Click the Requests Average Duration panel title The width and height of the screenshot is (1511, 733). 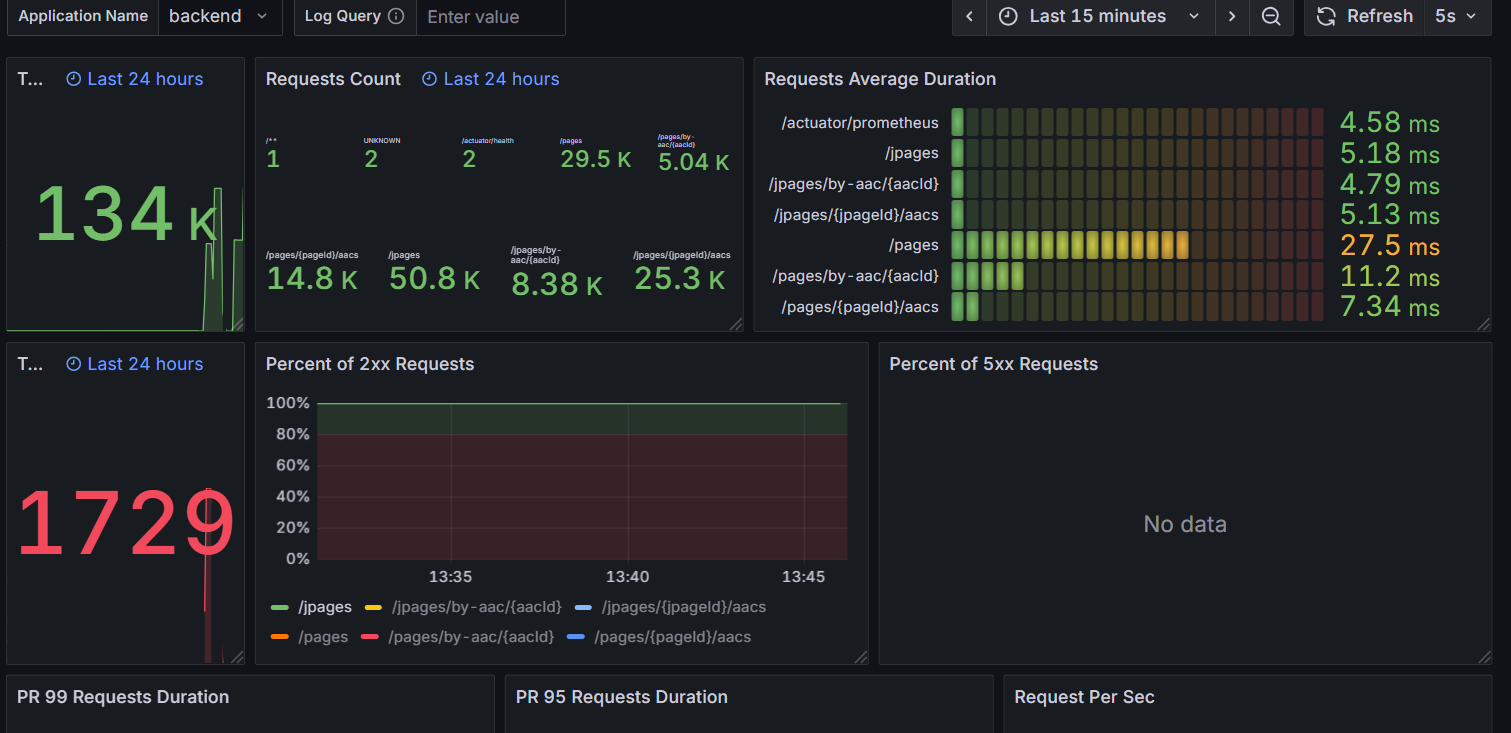(x=880, y=79)
